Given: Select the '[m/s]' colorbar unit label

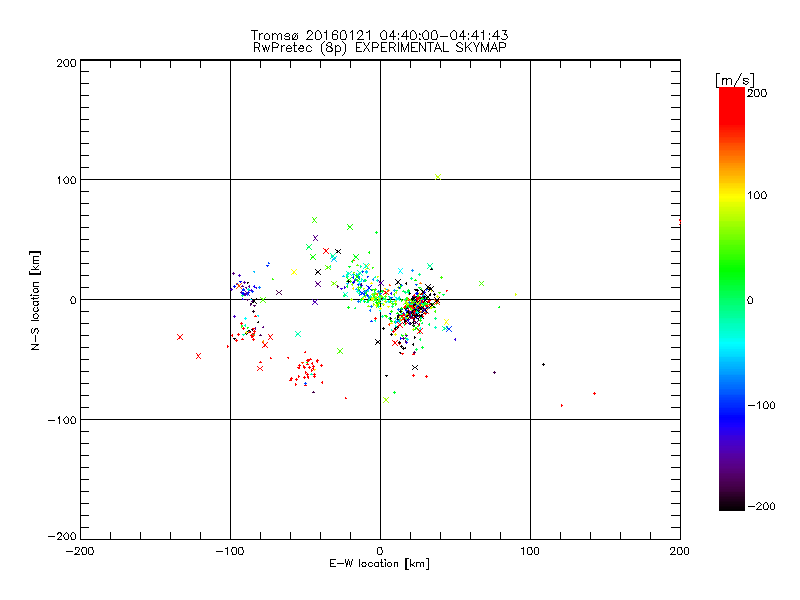Looking at the screenshot, I should 735,80.
